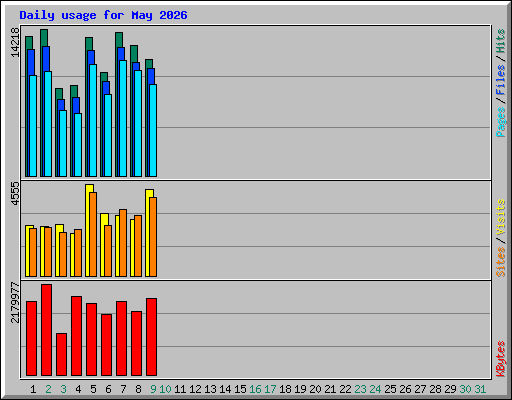Click the orange Sites bar for day 5
The image size is (512, 400).
pyautogui.click(x=93, y=234)
